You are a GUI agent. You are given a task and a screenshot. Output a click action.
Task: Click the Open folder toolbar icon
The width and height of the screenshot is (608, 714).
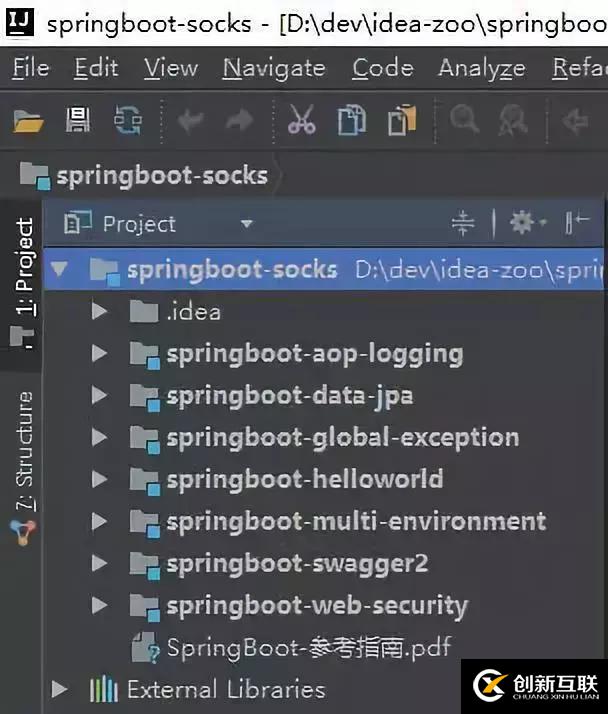point(28,121)
